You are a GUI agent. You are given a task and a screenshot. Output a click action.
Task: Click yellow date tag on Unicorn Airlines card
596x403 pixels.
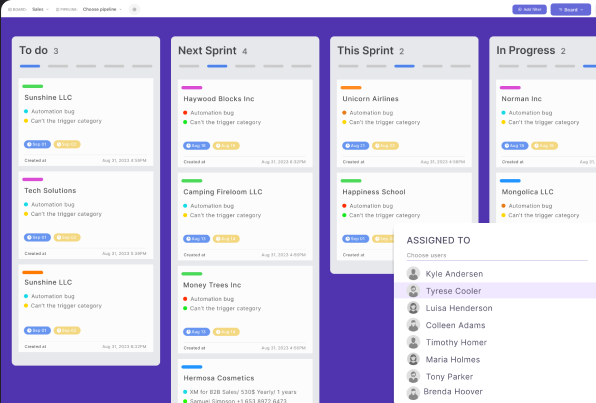pos(385,146)
